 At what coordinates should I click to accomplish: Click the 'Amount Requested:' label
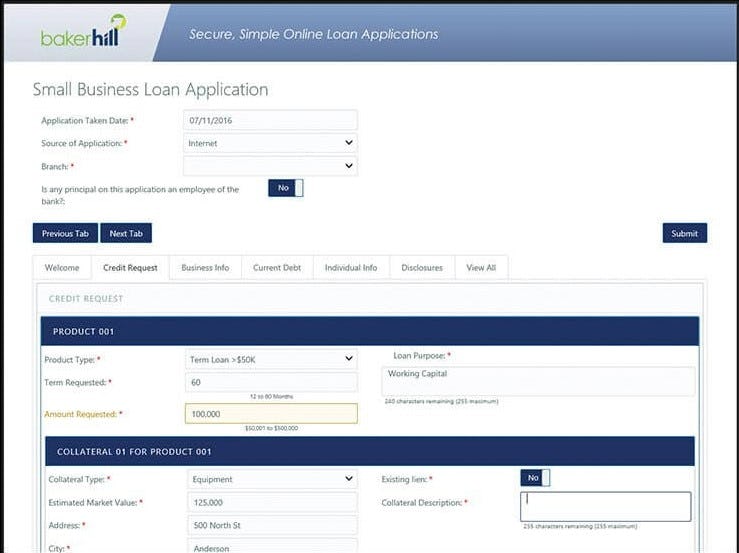pyautogui.click(x=81, y=414)
